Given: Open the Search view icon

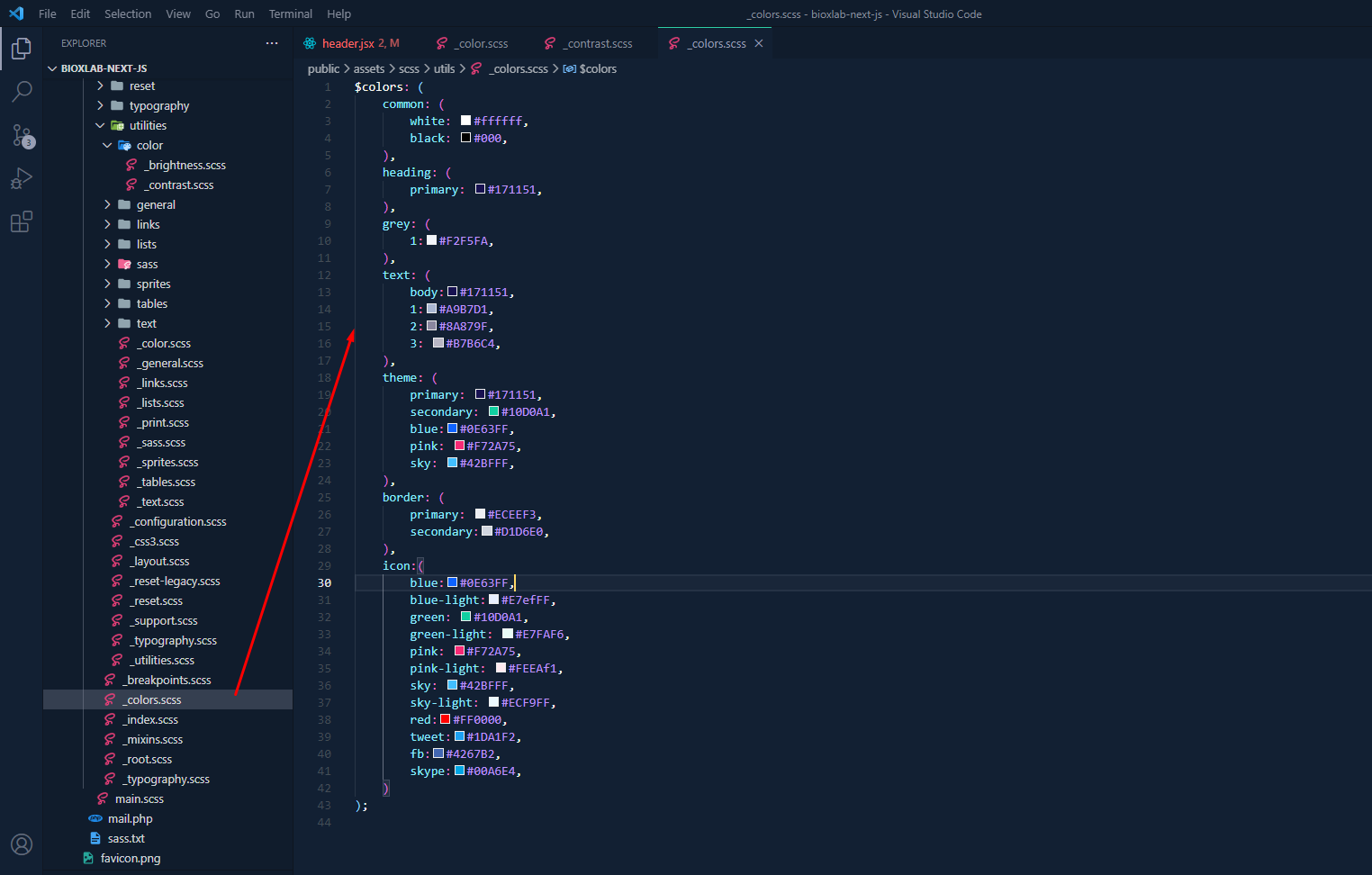Looking at the screenshot, I should pyautogui.click(x=22, y=92).
